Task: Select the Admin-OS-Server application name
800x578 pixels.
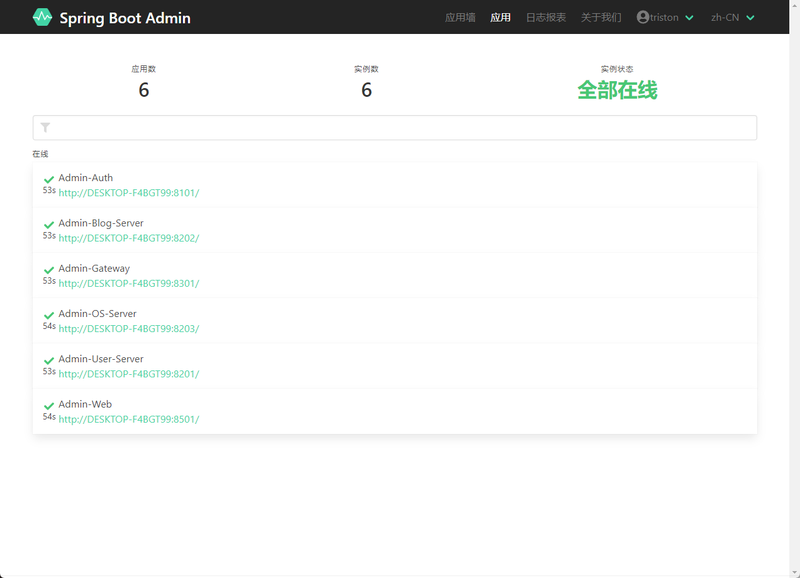Action: 97,314
